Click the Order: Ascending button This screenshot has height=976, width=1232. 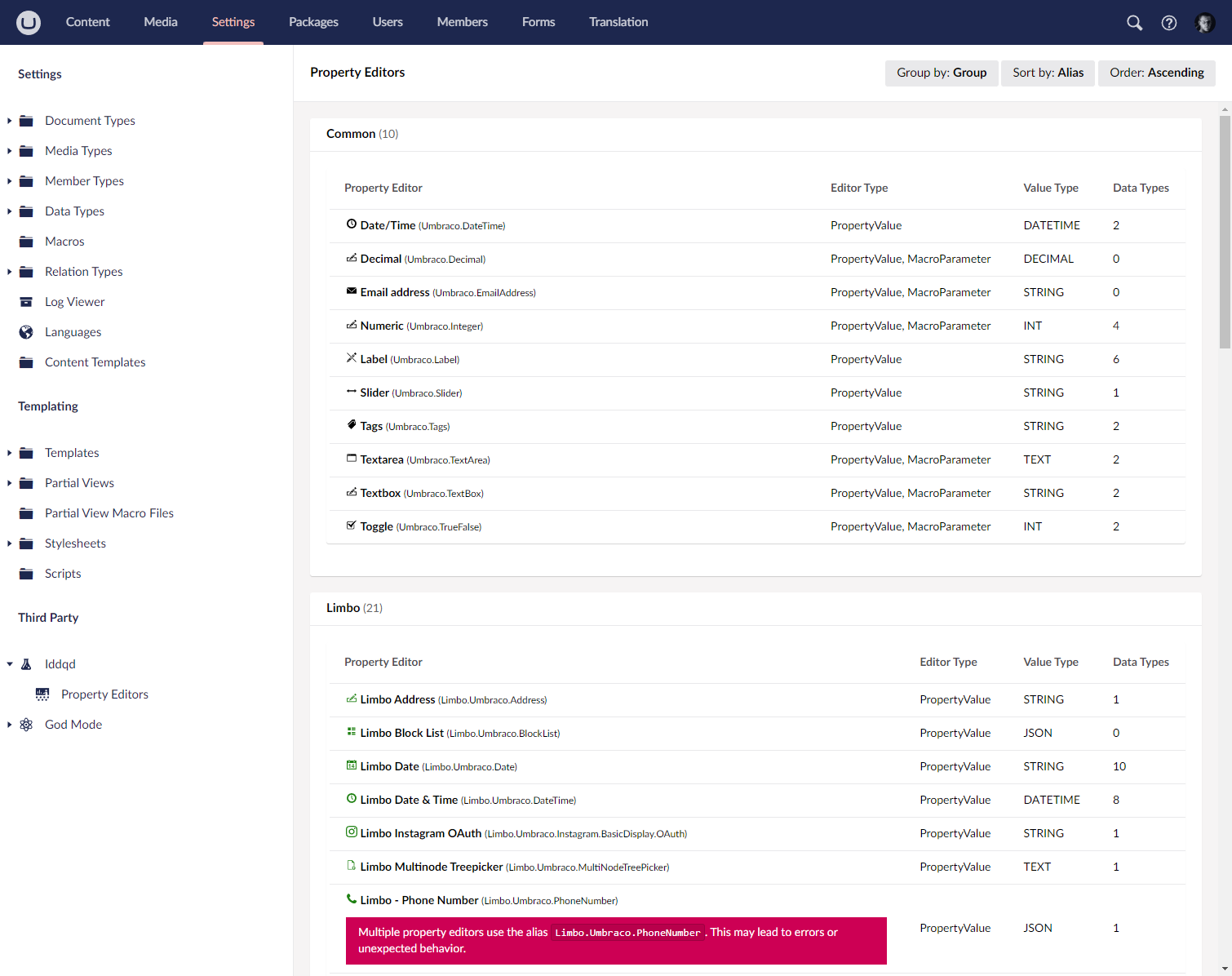(1156, 73)
